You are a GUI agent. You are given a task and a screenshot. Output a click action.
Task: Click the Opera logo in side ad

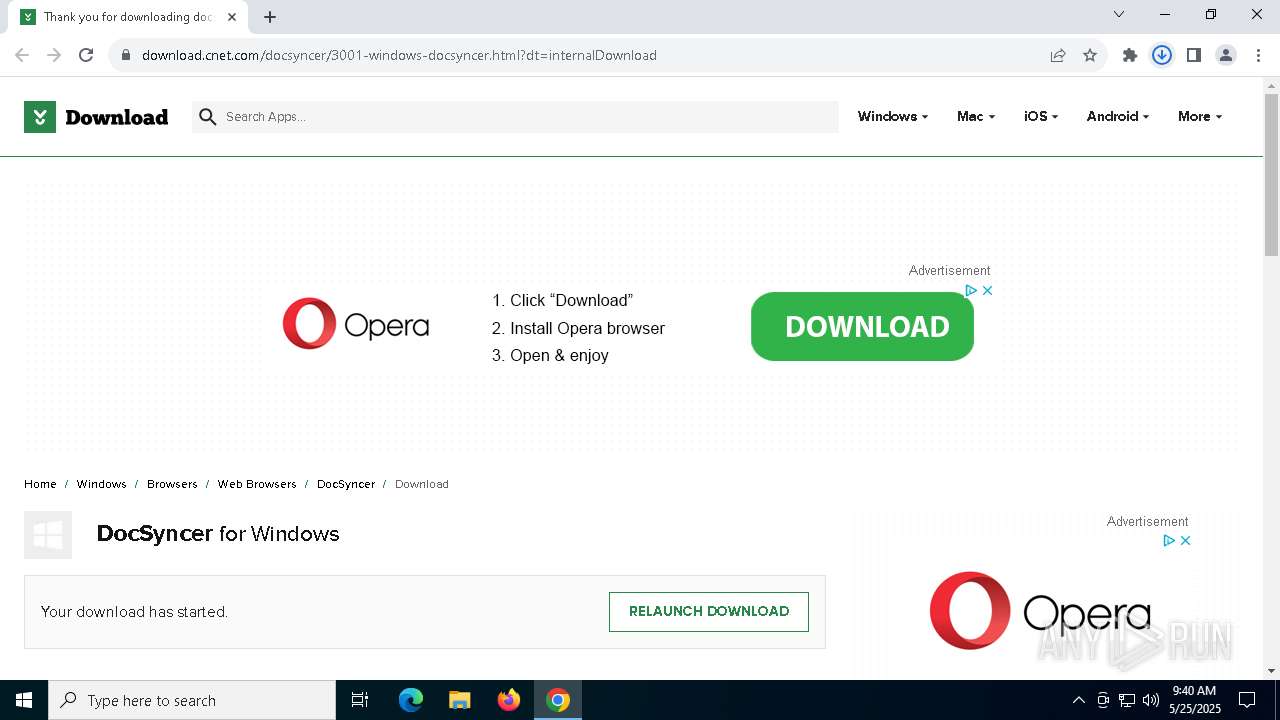[1040, 611]
